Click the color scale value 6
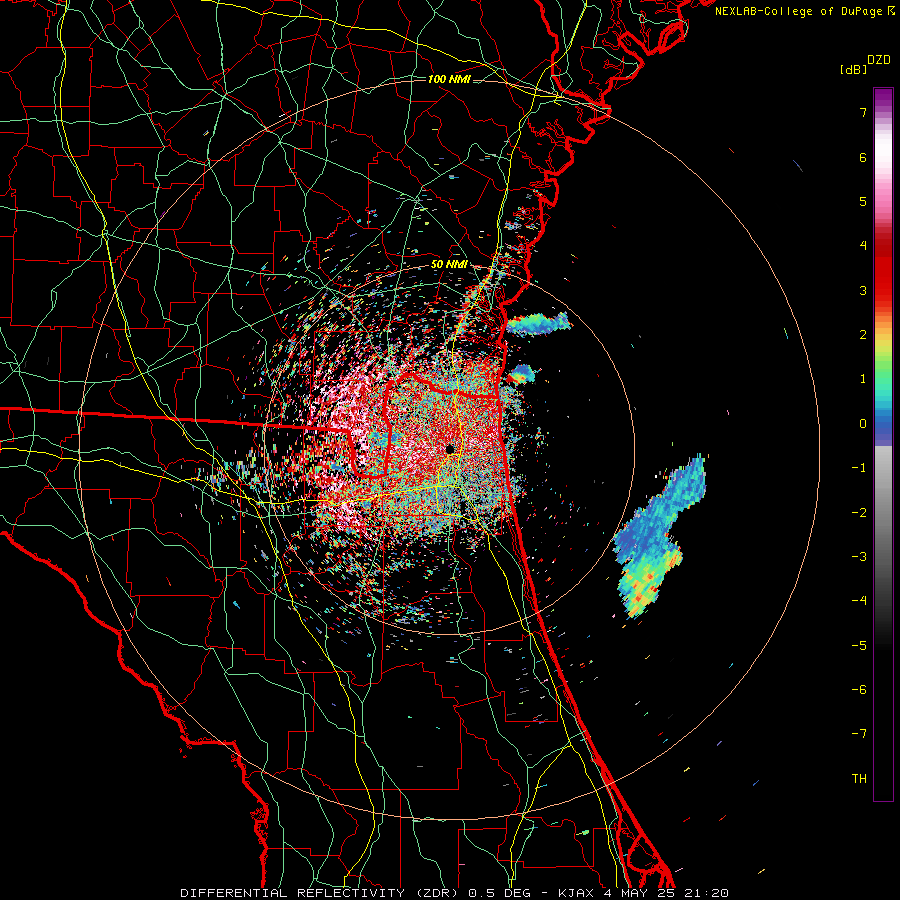Screen dimensions: 900x900 tap(863, 157)
